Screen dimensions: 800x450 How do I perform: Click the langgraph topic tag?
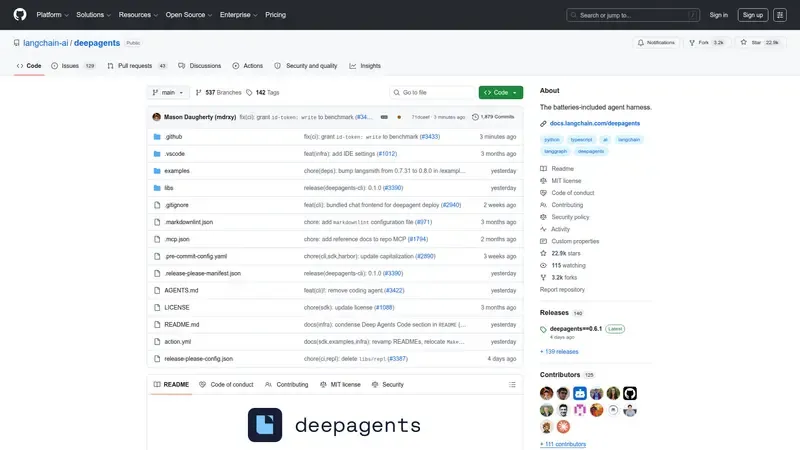pos(556,151)
